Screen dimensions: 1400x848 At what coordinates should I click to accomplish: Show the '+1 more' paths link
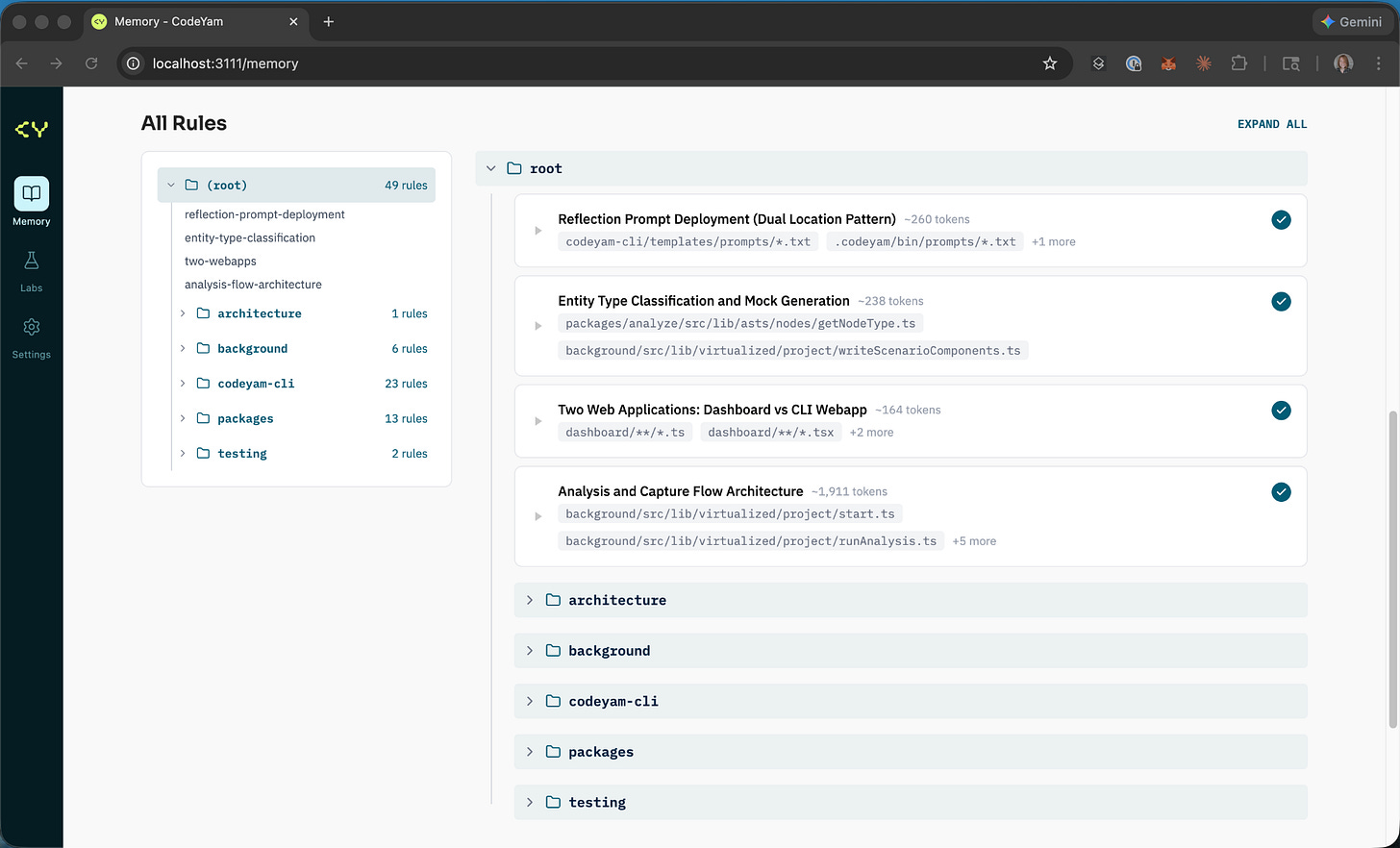click(x=1054, y=242)
